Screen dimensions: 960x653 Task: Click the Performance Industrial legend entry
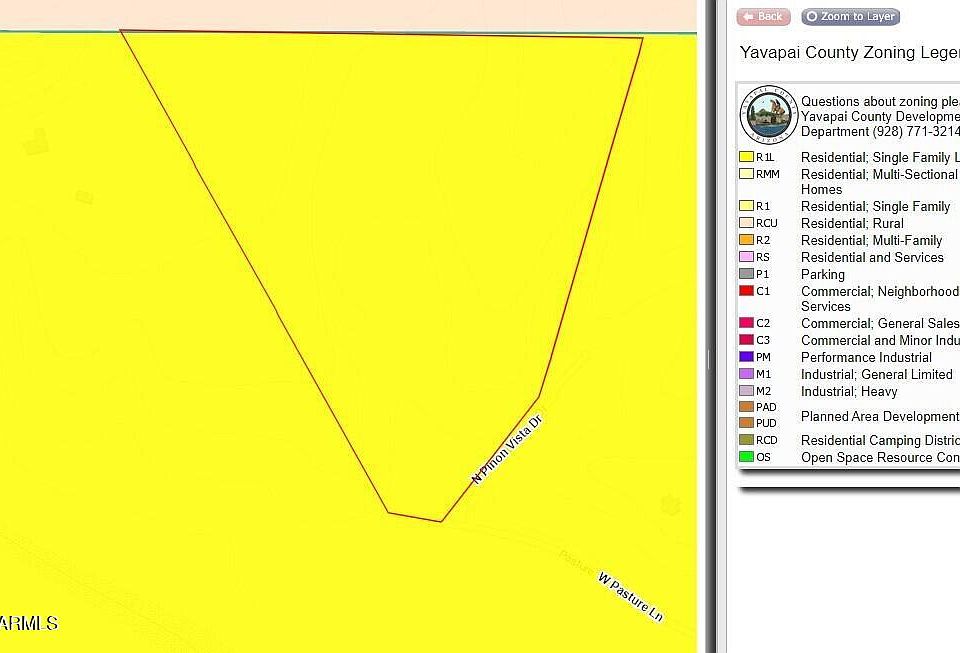click(x=866, y=357)
